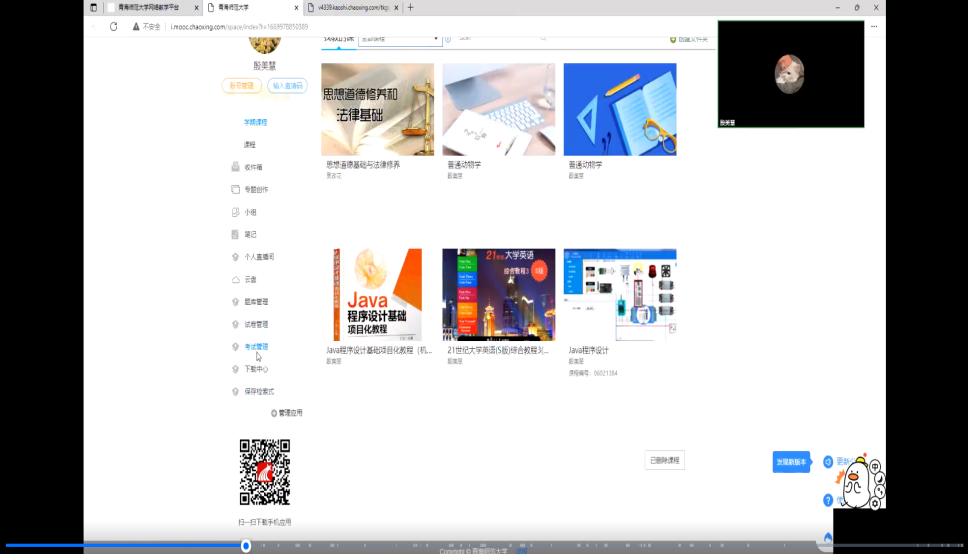Viewport: 968px width, 554px height.
Task: Click the green create folder plus icon
Action: pos(673,40)
